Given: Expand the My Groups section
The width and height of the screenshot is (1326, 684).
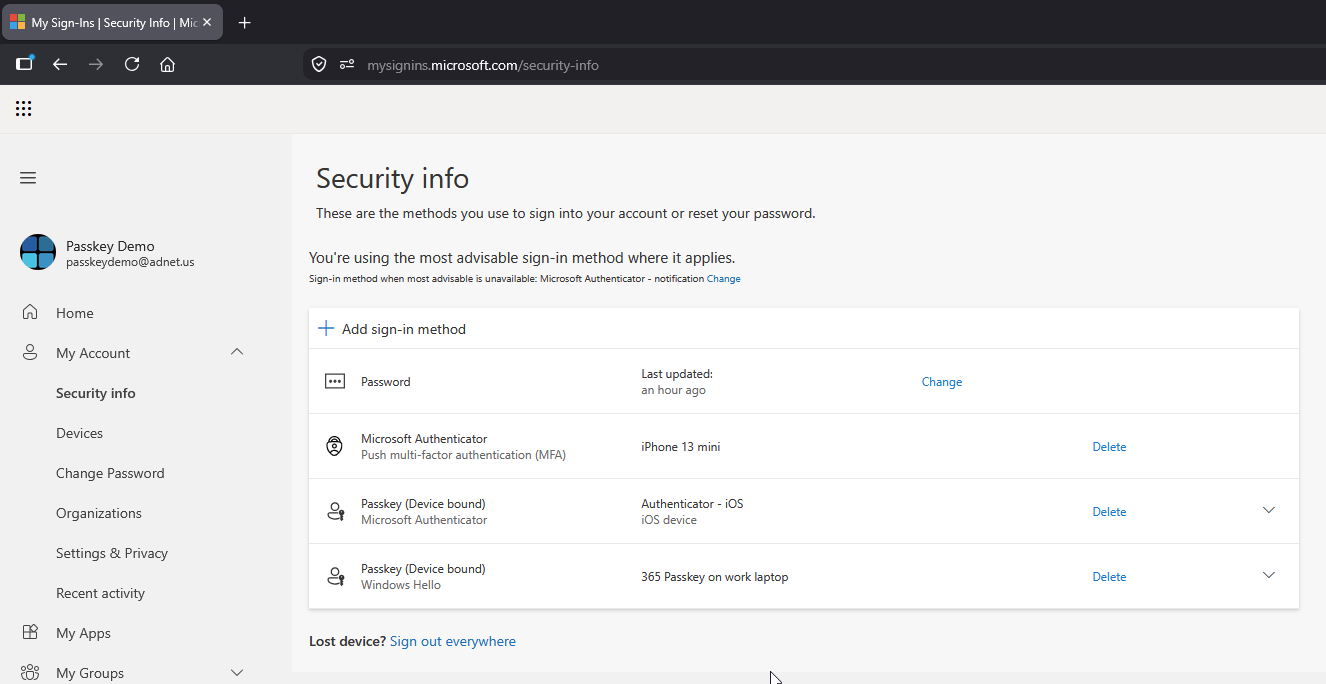Looking at the screenshot, I should click(237, 673).
